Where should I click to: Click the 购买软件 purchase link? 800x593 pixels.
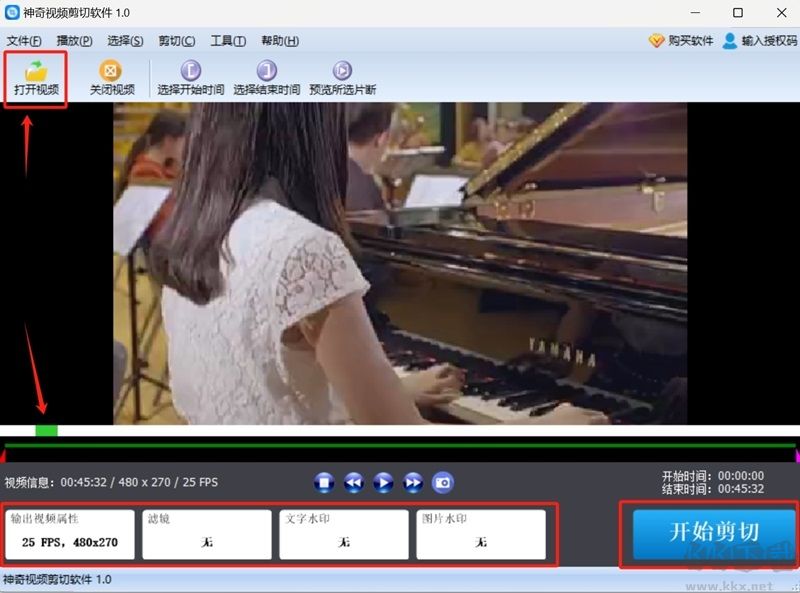coord(681,41)
